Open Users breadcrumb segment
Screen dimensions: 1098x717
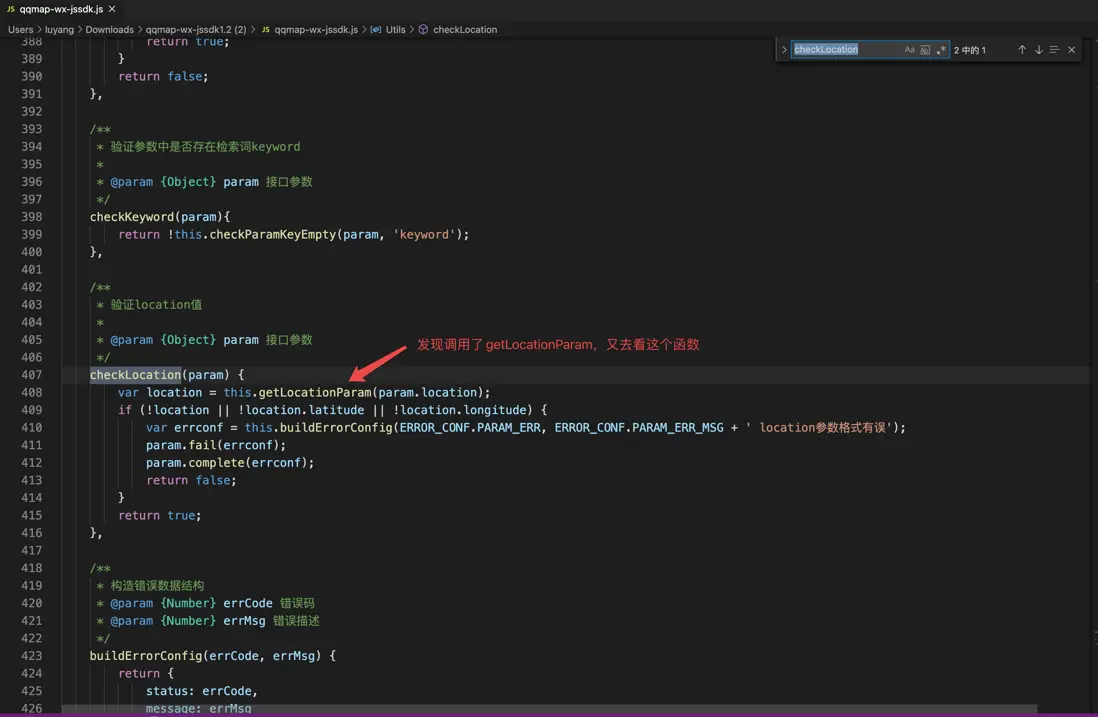(x=20, y=30)
